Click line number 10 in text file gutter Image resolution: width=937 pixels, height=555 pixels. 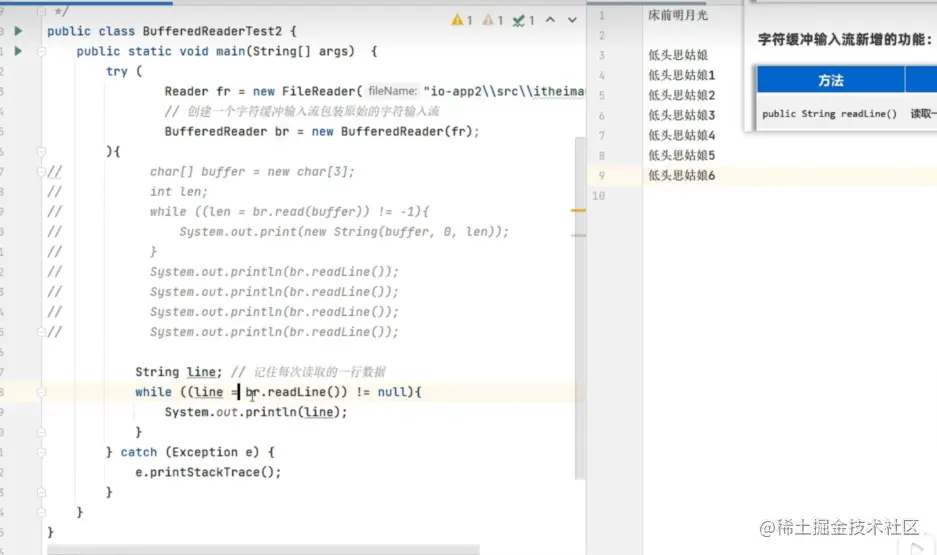click(598, 195)
